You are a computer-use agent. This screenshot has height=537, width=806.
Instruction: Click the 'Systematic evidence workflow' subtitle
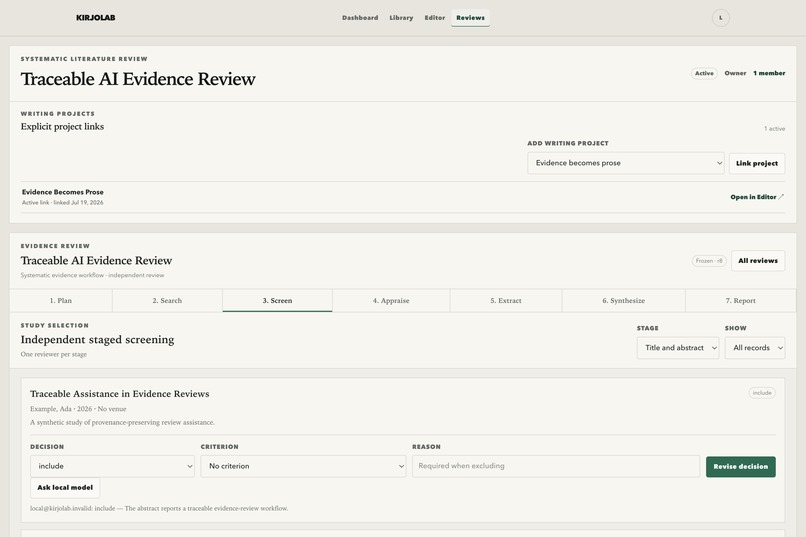pos(93,275)
